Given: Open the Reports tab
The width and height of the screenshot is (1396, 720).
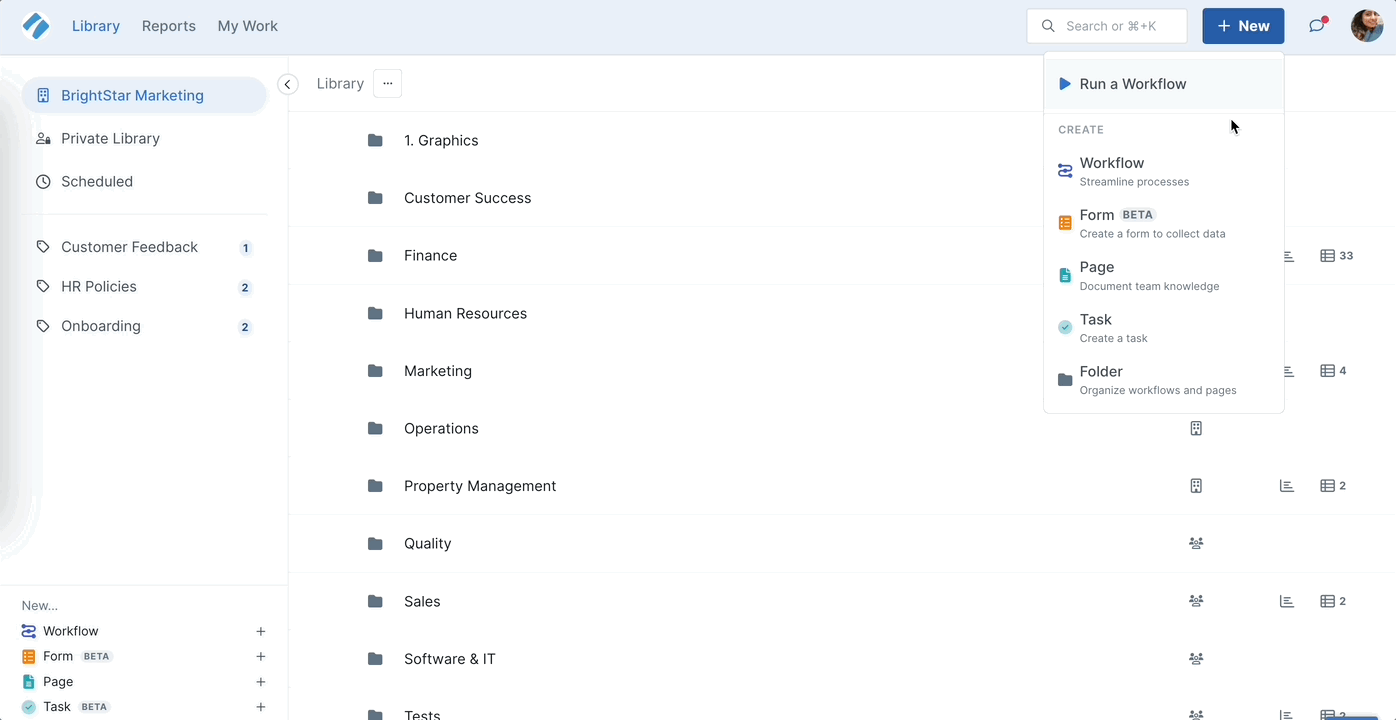Looking at the screenshot, I should click(x=169, y=26).
